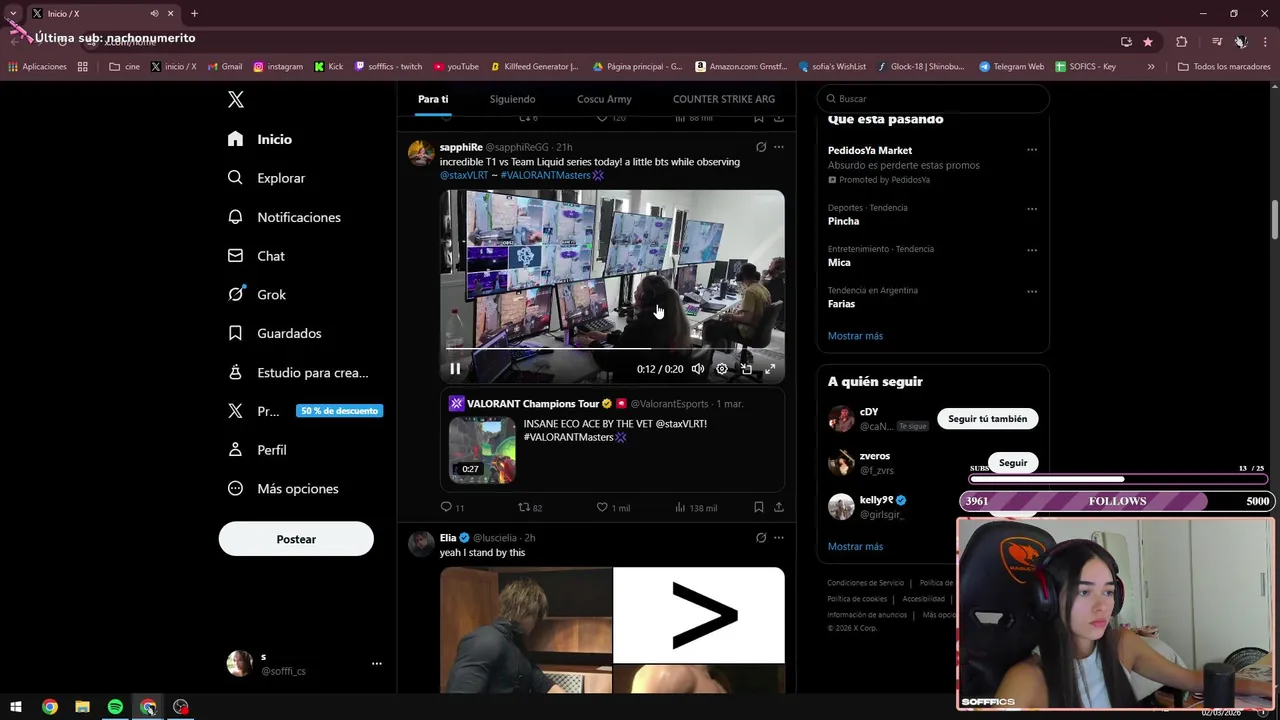1280x720 pixels.
Task: Open Chat from the sidebar
Action: pos(256,256)
